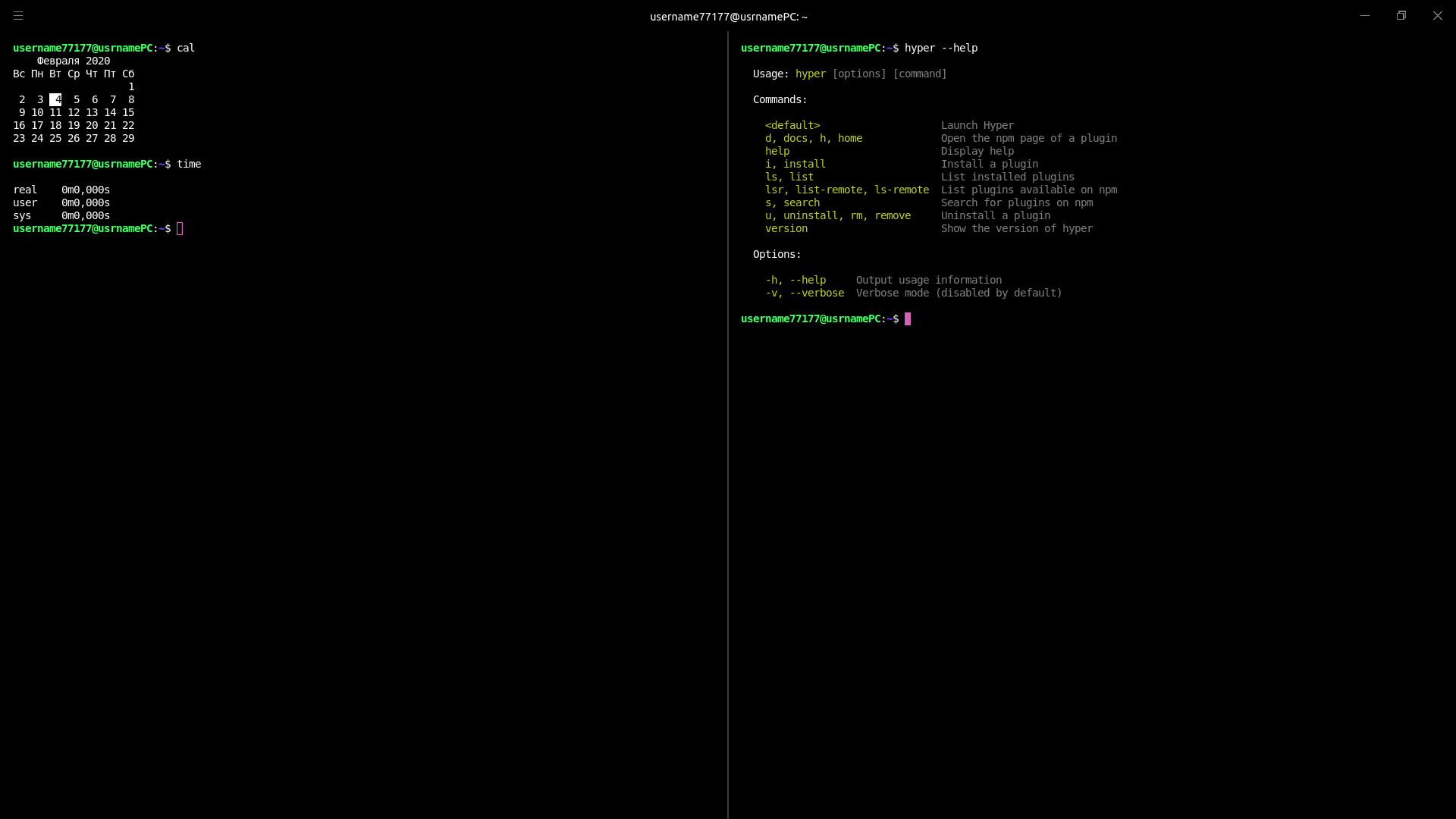The height and width of the screenshot is (819, 1456).
Task: Click the help command entry
Action: [x=777, y=151]
